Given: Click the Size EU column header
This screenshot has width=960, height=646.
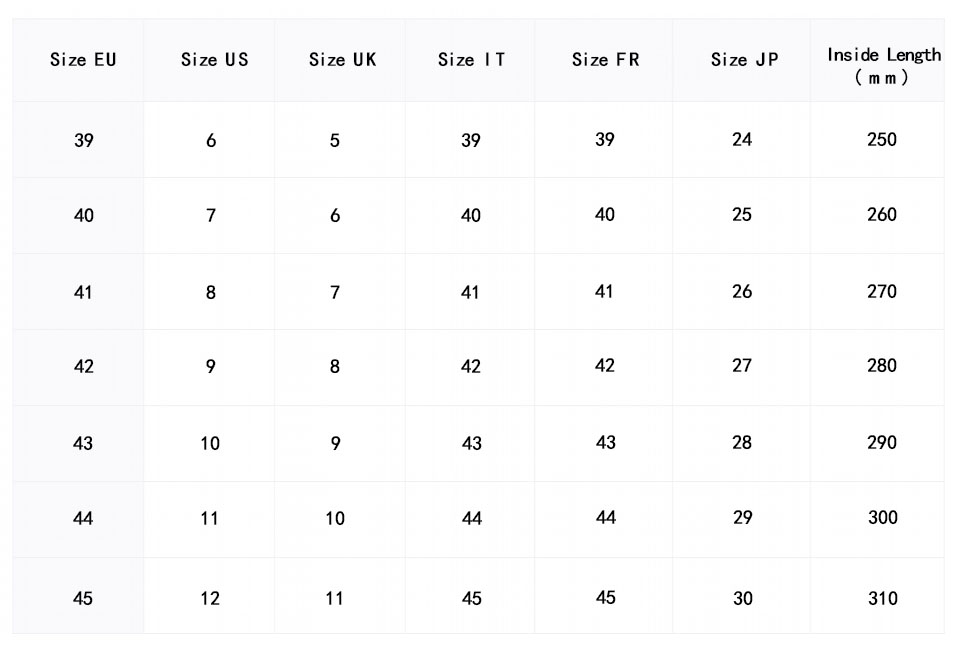Looking at the screenshot, I should coord(83,60).
